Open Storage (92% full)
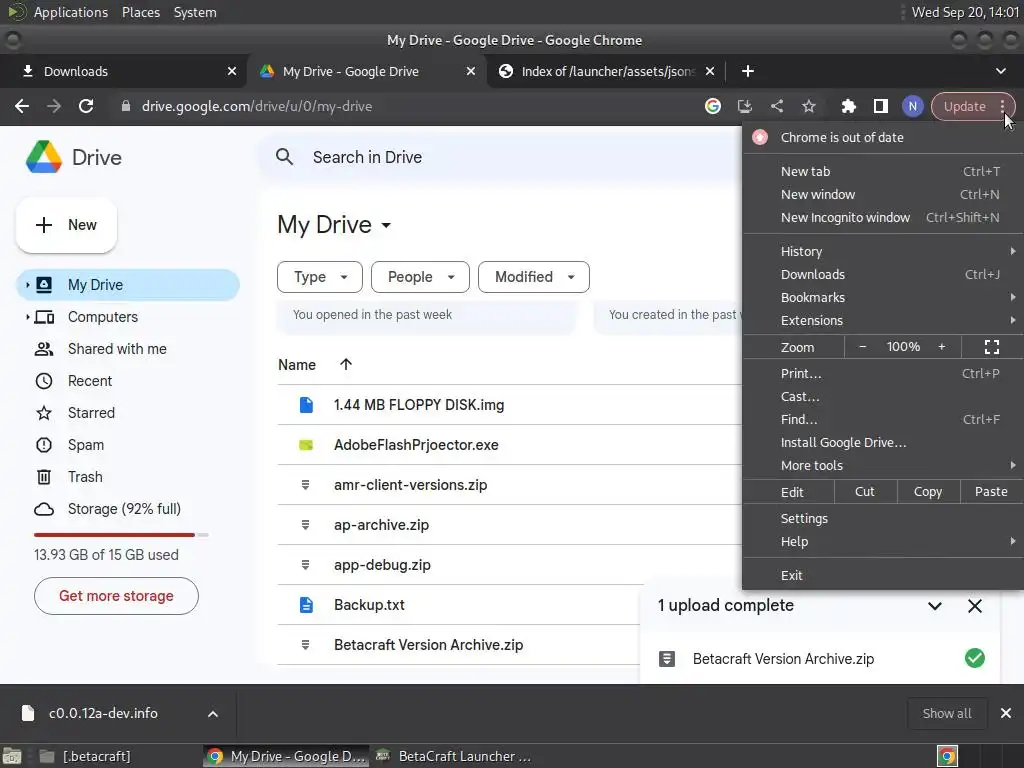The image size is (1024, 768). click(x=124, y=509)
